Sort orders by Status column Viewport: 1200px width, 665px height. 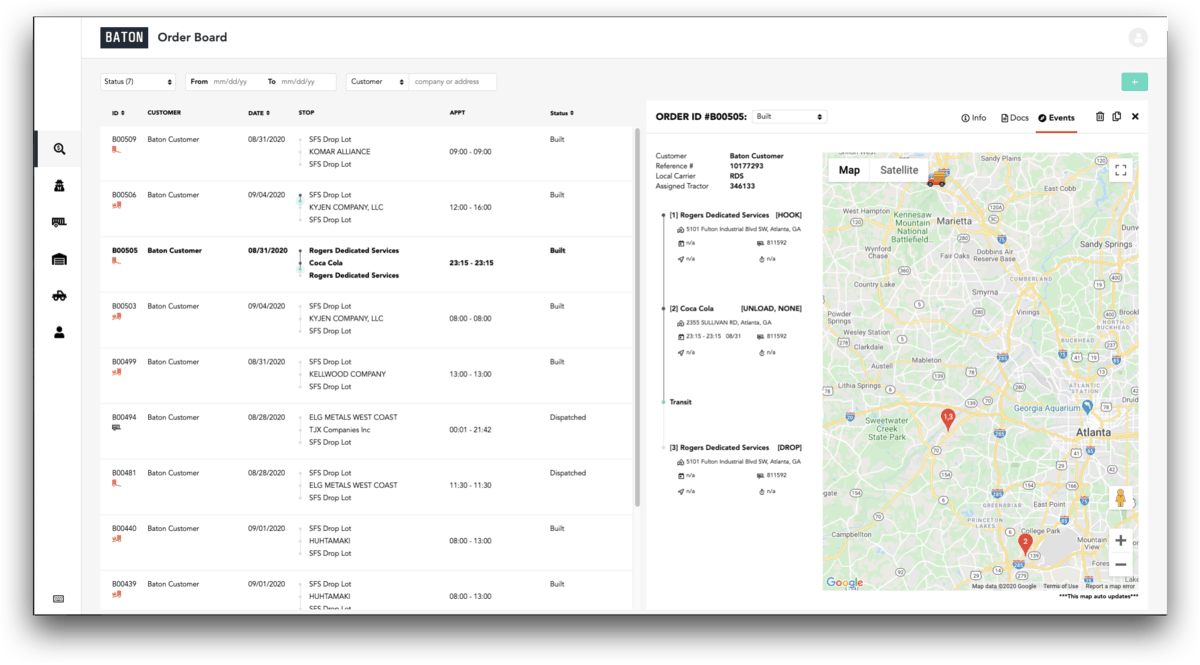tap(562, 113)
